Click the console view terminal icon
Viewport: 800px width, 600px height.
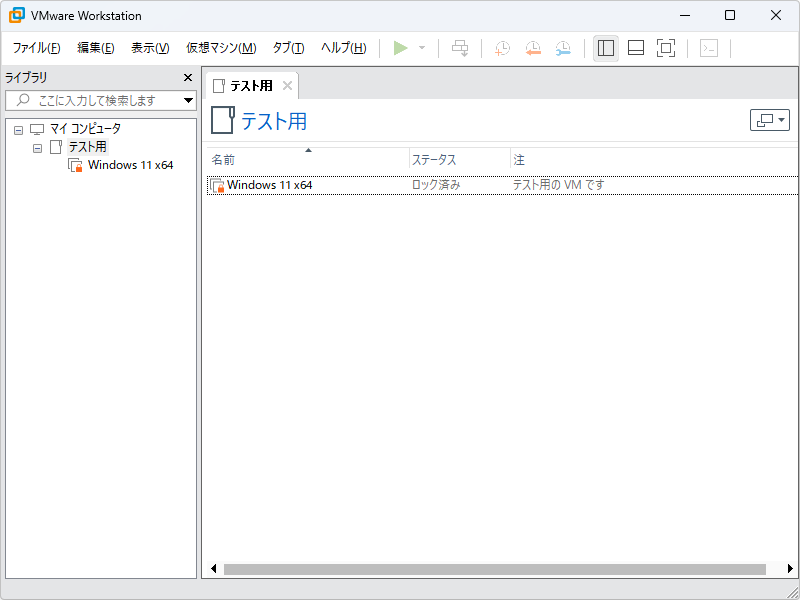pyautogui.click(x=709, y=48)
